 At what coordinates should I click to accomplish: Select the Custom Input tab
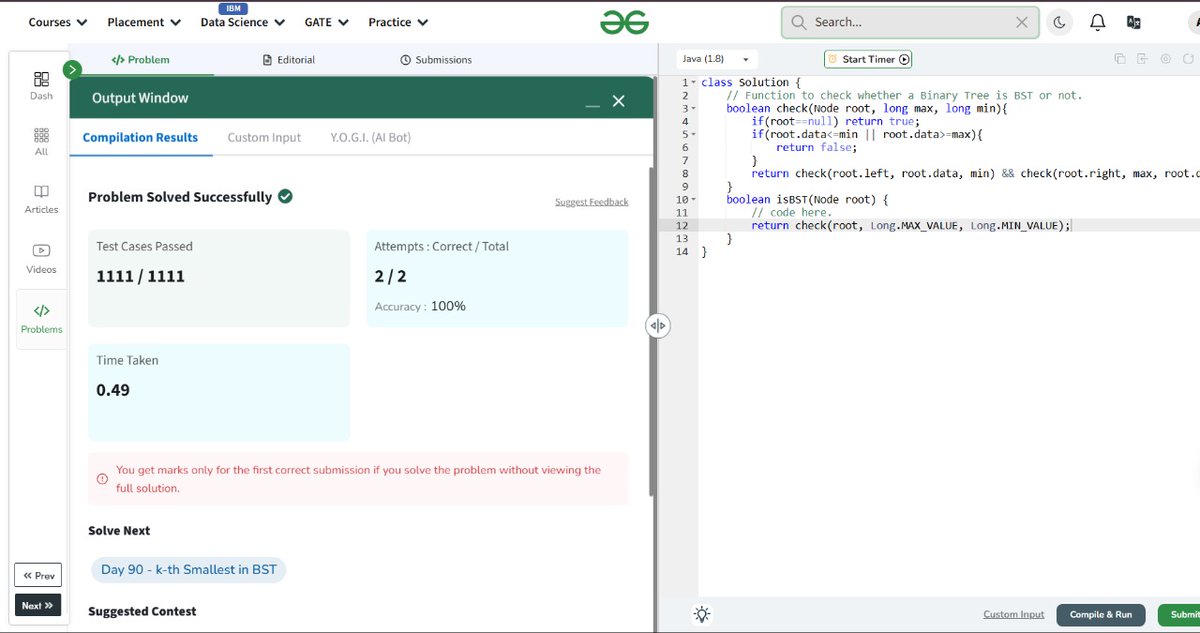(264, 137)
